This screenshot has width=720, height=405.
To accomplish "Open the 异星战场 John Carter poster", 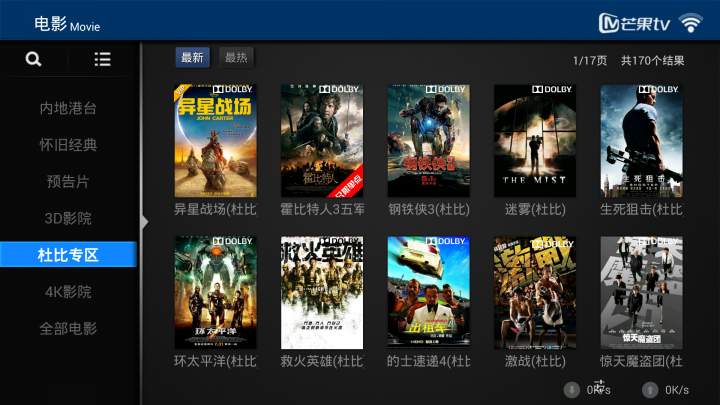I will (x=215, y=141).
